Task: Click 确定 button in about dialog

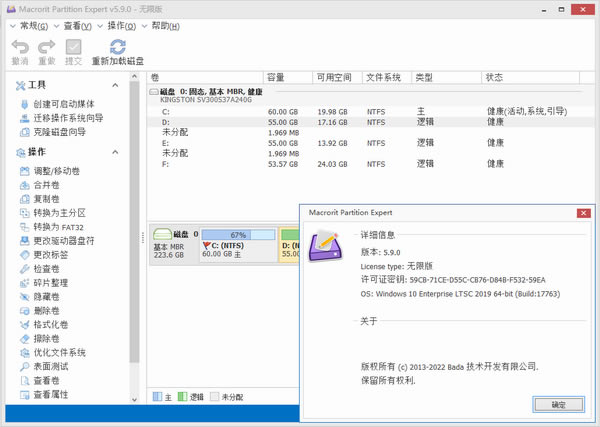Action: pos(558,404)
